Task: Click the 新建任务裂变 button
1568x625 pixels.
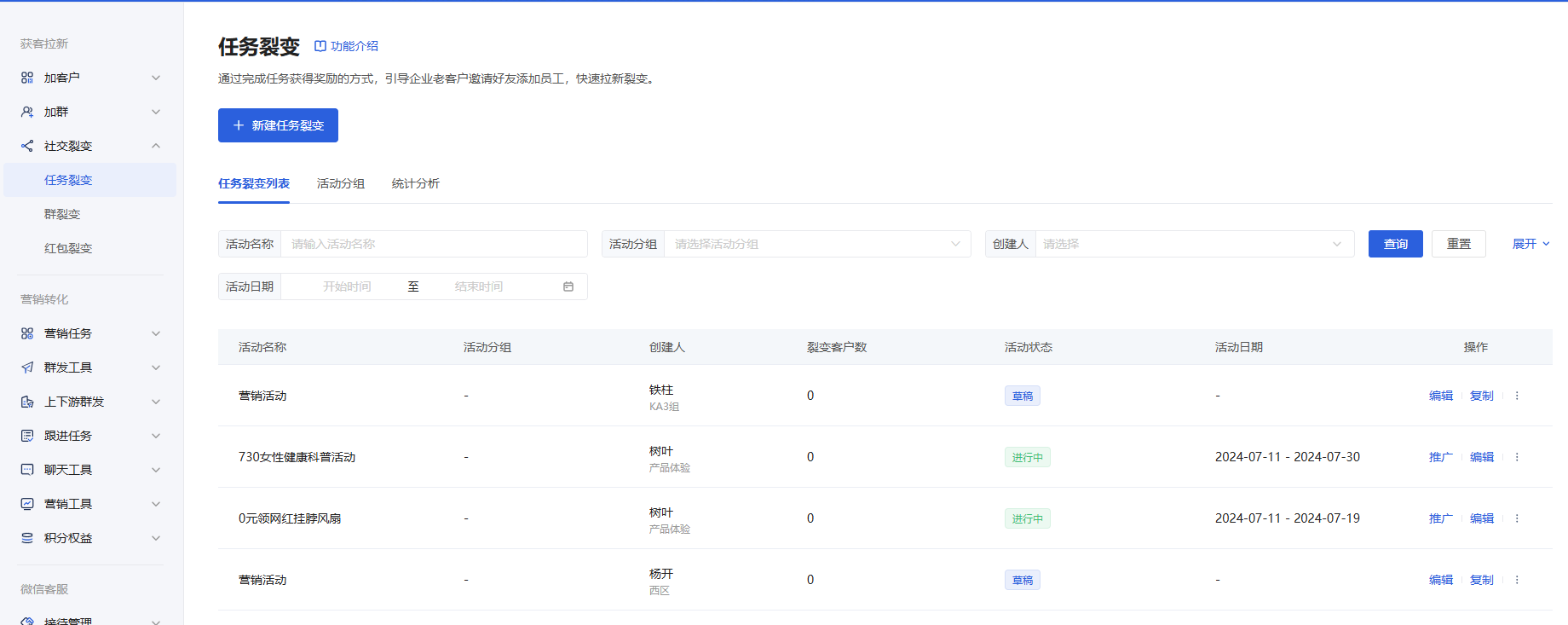Action: (278, 125)
